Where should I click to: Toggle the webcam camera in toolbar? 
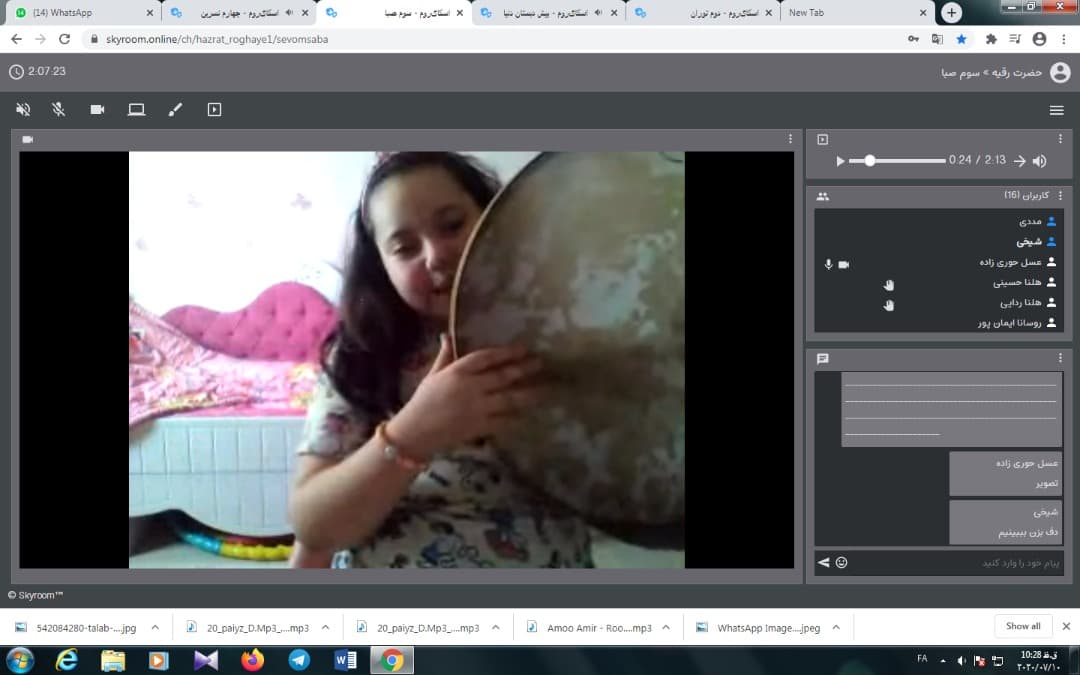(x=97, y=110)
